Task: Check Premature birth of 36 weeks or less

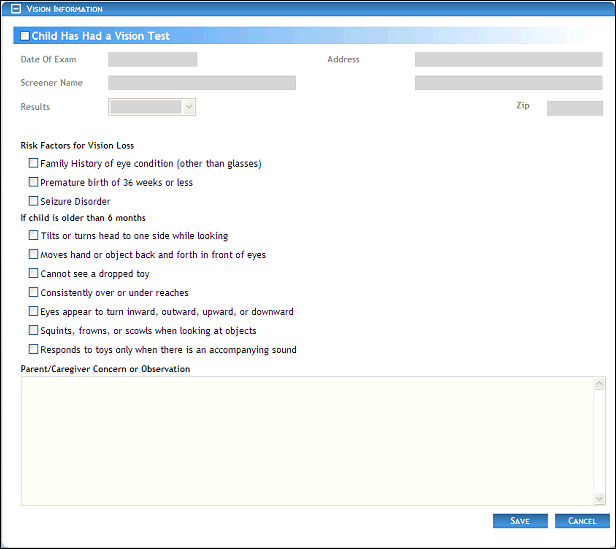Action: click(x=34, y=182)
